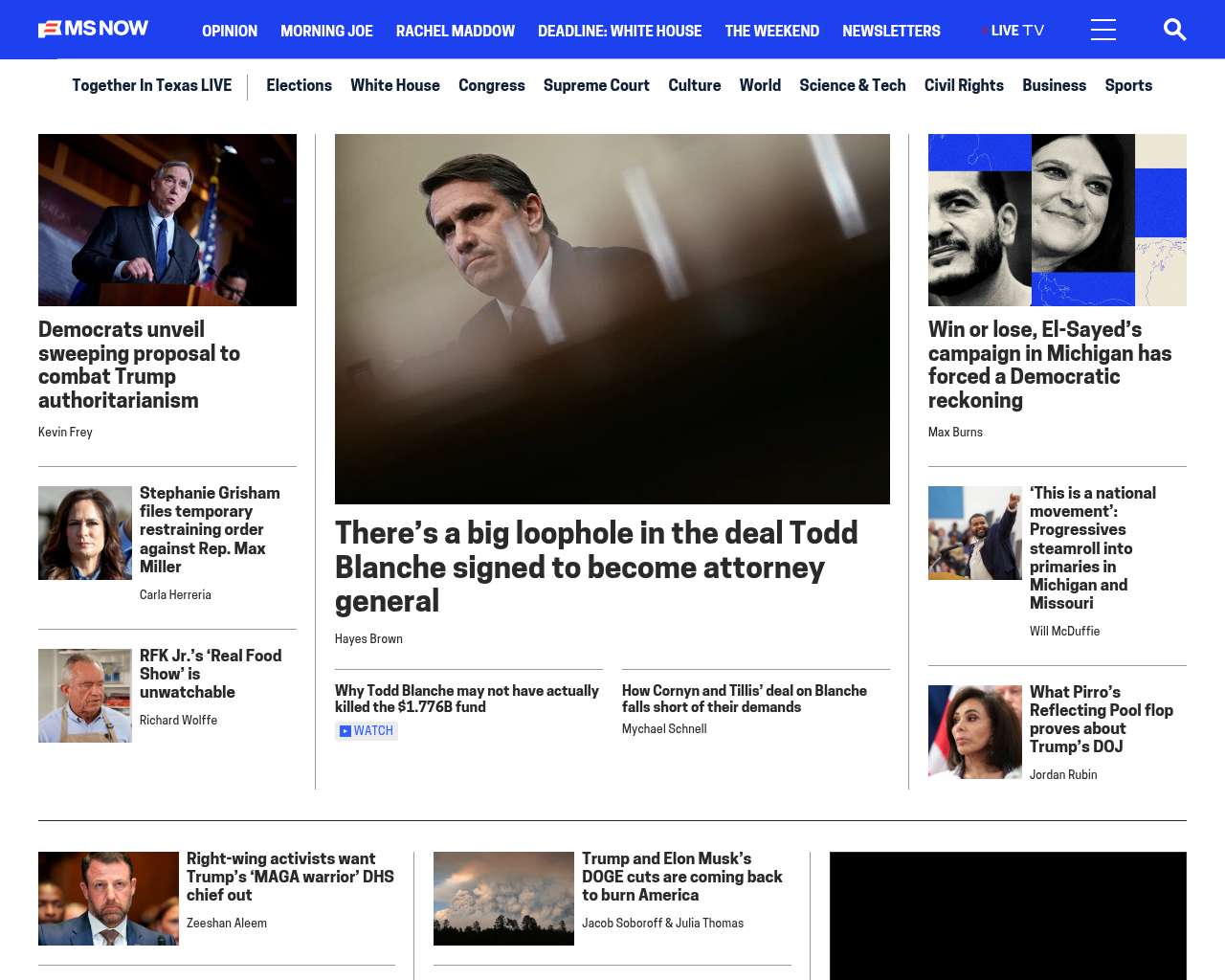Open the White House section
Image resolution: width=1225 pixels, height=980 pixels.
(x=395, y=85)
